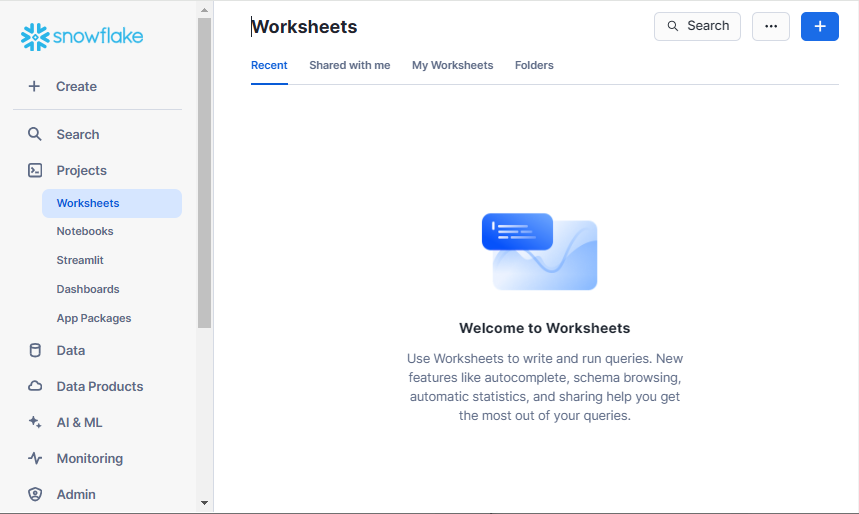Open the three-dots more options menu
Viewport: 859px width, 514px height.
pyautogui.click(x=771, y=26)
